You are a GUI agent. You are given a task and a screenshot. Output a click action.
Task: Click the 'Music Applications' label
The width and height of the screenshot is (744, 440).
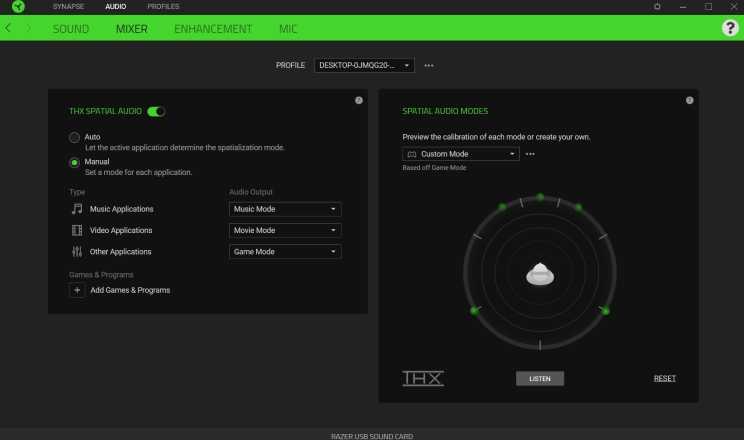coord(121,209)
